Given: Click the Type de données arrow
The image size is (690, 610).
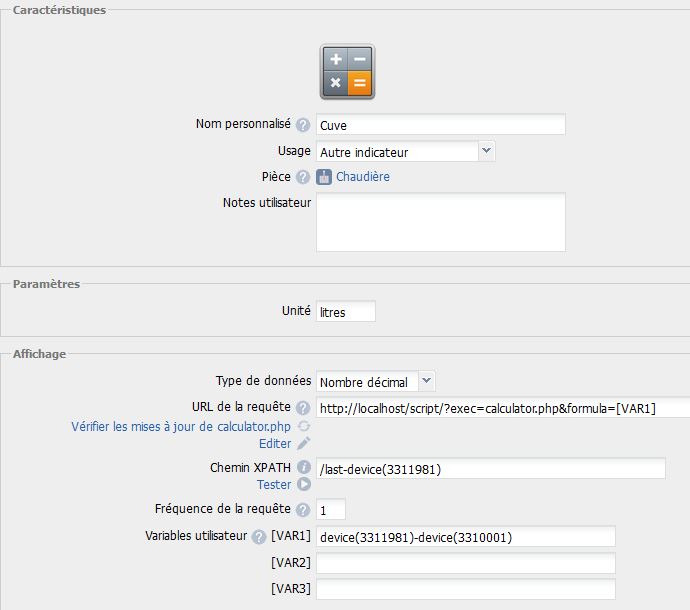Looking at the screenshot, I should click(426, 381).
